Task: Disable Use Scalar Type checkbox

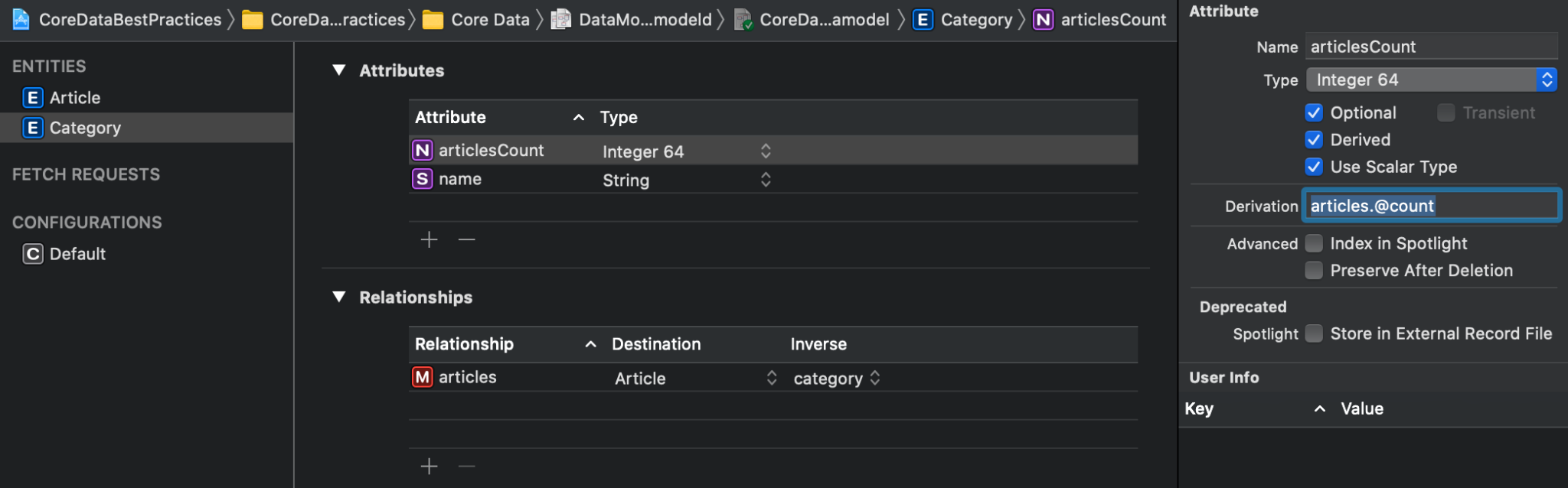Action: tap(1314, 167)
